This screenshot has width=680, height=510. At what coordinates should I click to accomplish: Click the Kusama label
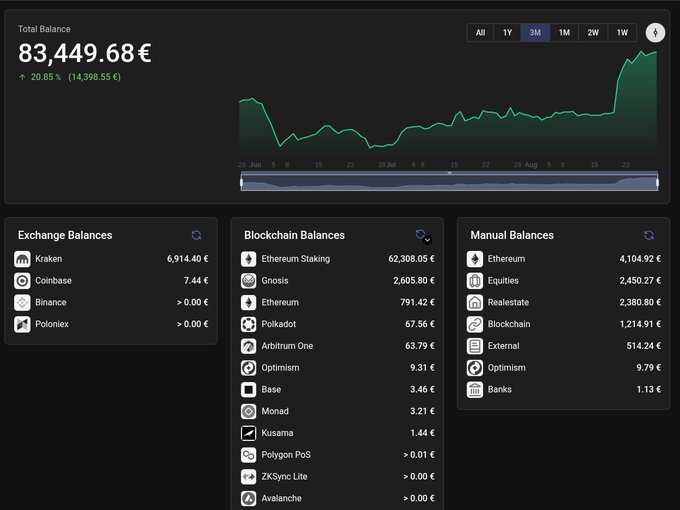pyautogui.click(x=277, y=433)
